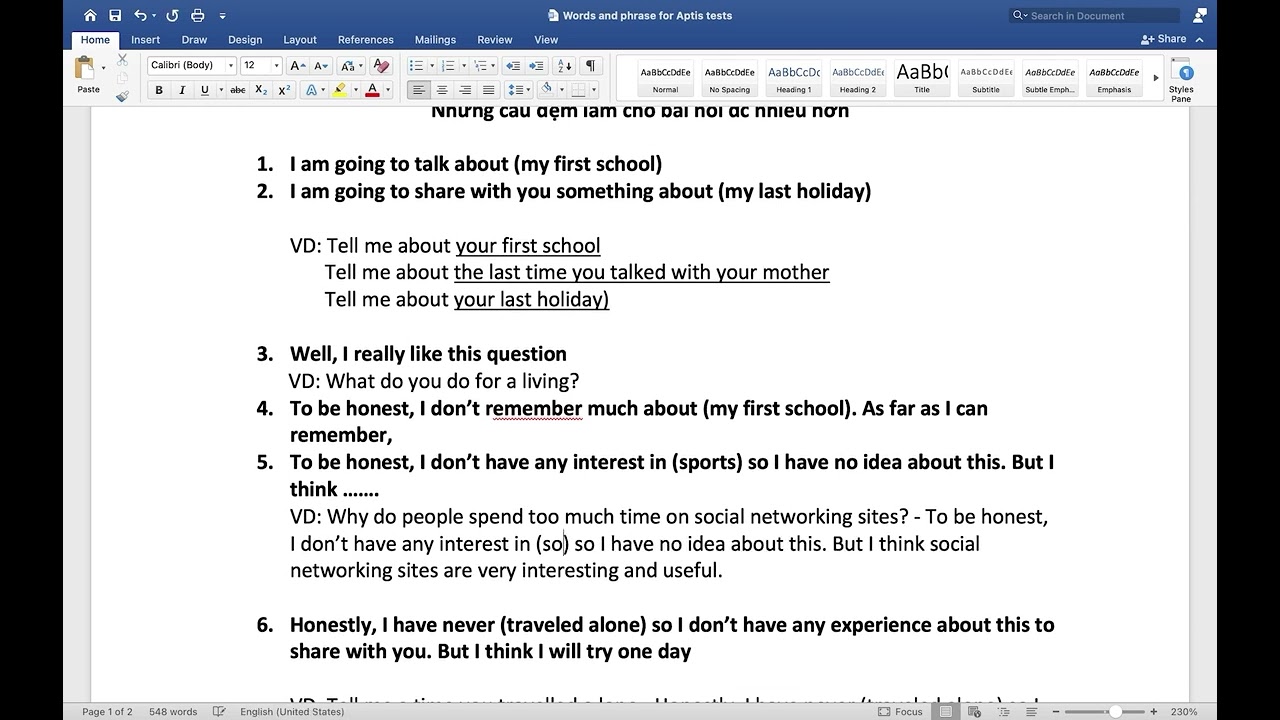Viewport: 1280px width, 720px height.
Task: Click in the Search in Document field
Action: [x=1095, y=15]
